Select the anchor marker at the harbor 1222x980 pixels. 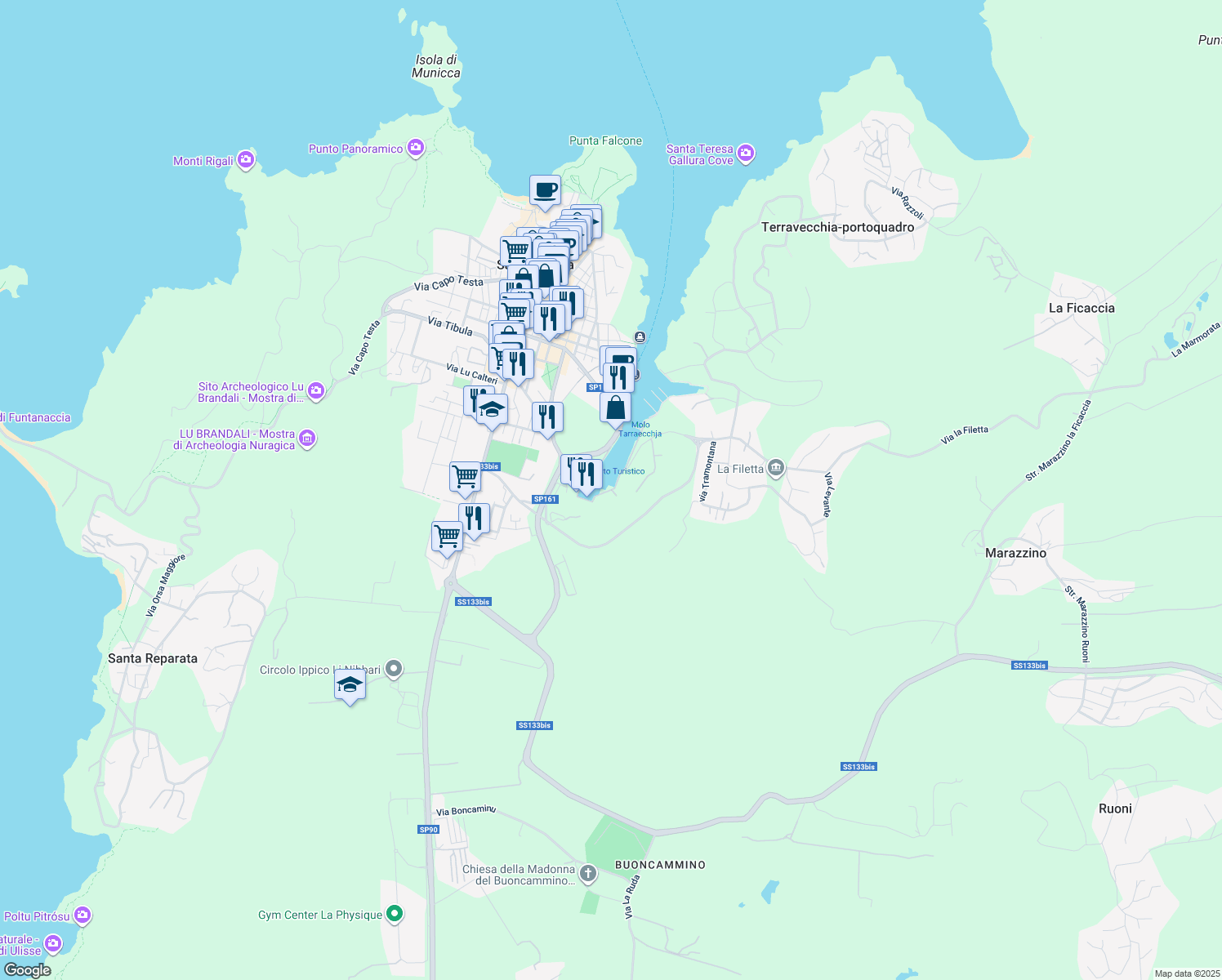coord(640,335)
